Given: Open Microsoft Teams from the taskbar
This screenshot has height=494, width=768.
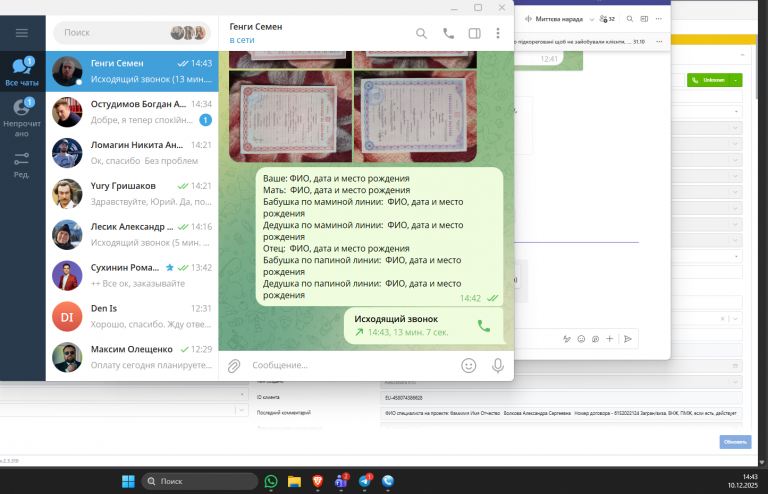Looking at the screenshot, I should coord(341,482).
